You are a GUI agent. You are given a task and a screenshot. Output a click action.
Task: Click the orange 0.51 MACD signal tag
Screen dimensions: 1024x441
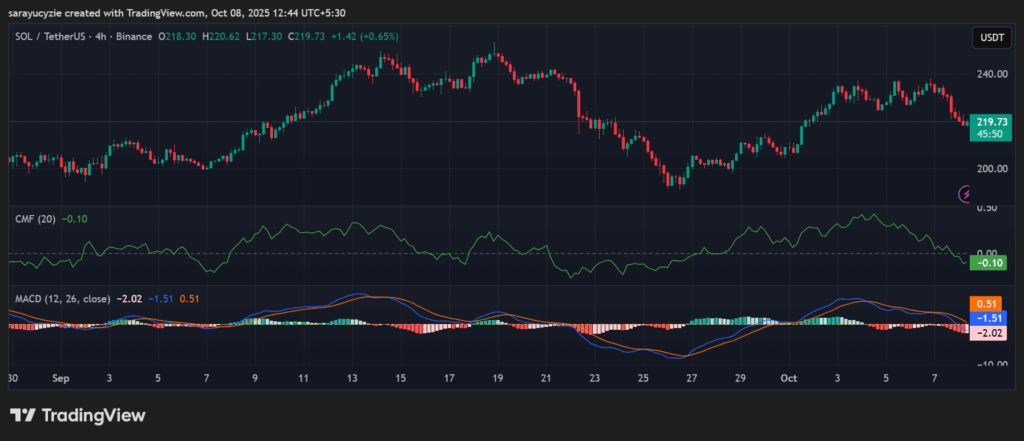click(988, 302)
